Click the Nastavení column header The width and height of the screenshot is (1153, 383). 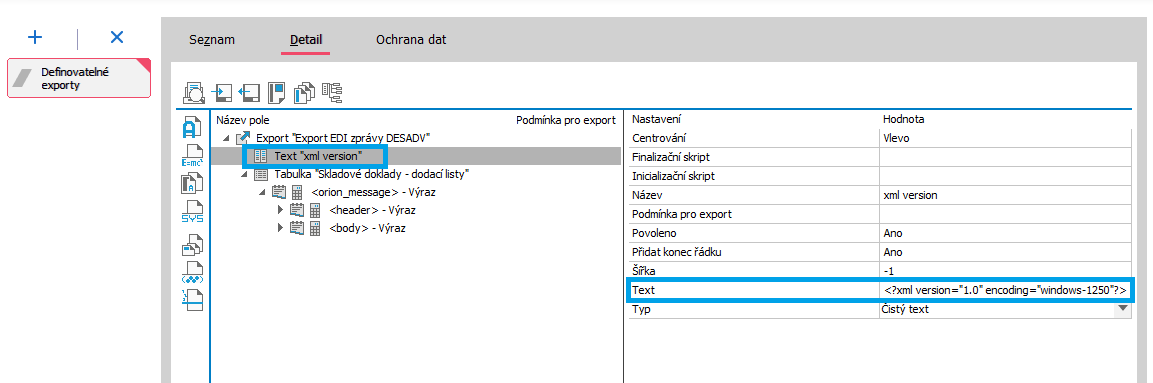[x=658, y=118]
